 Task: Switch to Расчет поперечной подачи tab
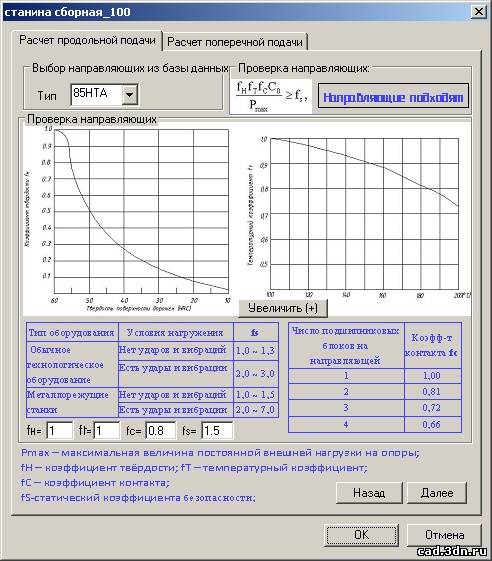click(x=235, y=42)
